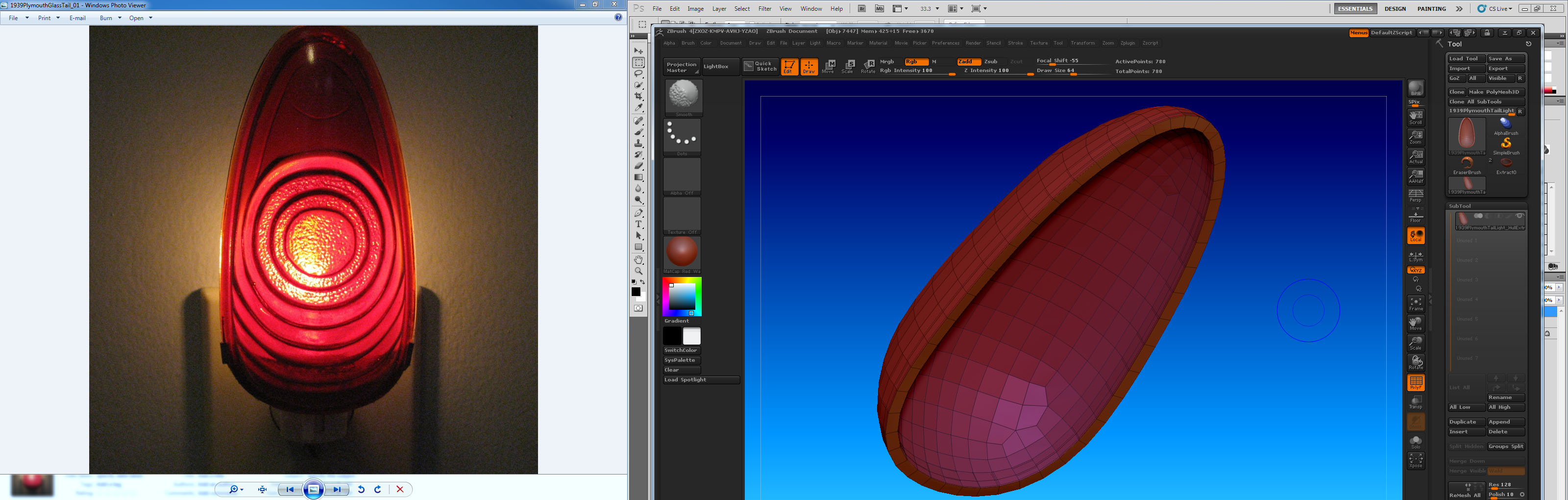Fit photo to window in Photo Viewer

262,489
